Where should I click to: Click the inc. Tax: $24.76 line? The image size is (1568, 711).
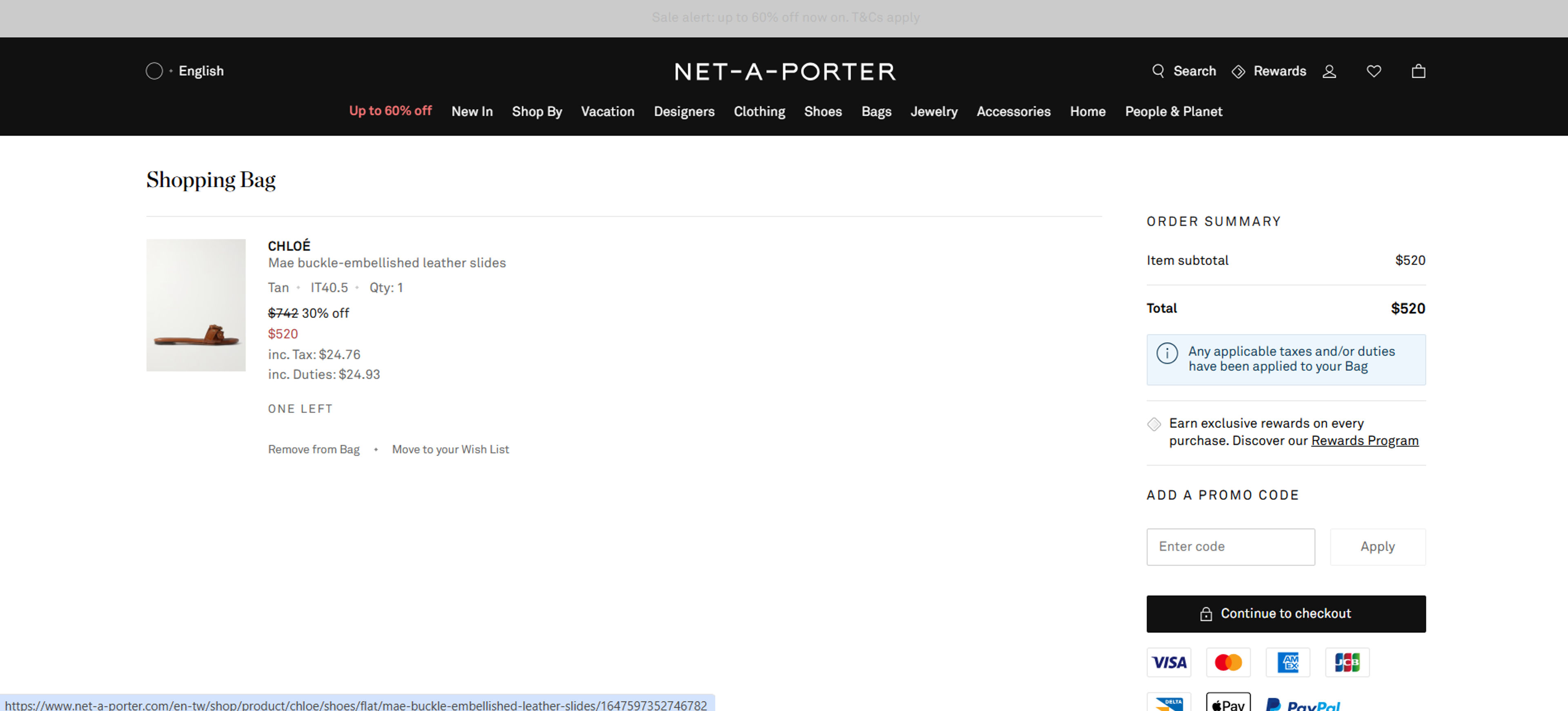click(x=314, y=354)
